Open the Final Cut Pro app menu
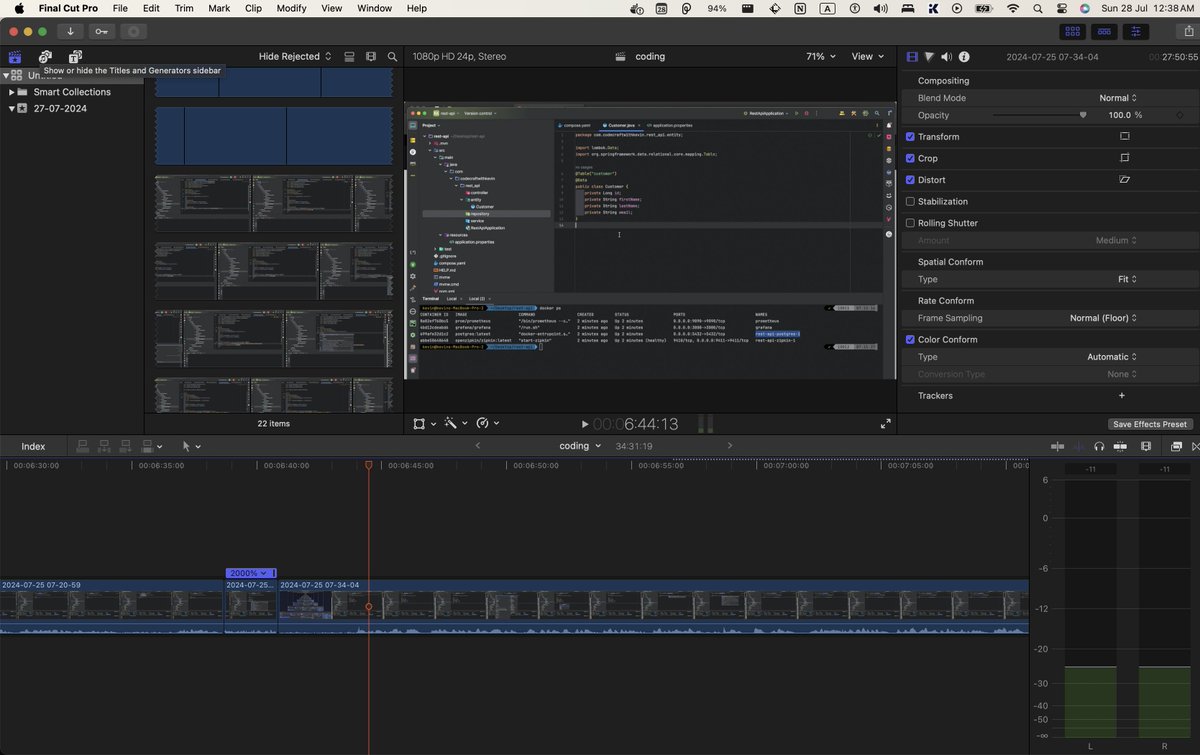The image size is (1200, 755). [70, 8]
